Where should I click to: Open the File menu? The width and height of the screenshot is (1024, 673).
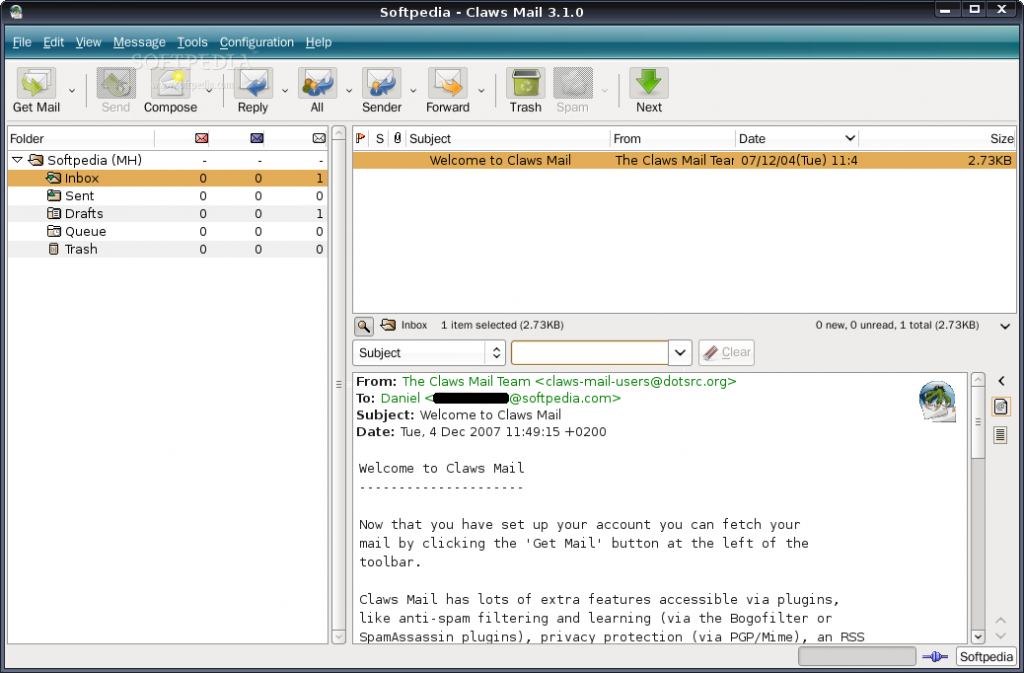click(22, 42)
